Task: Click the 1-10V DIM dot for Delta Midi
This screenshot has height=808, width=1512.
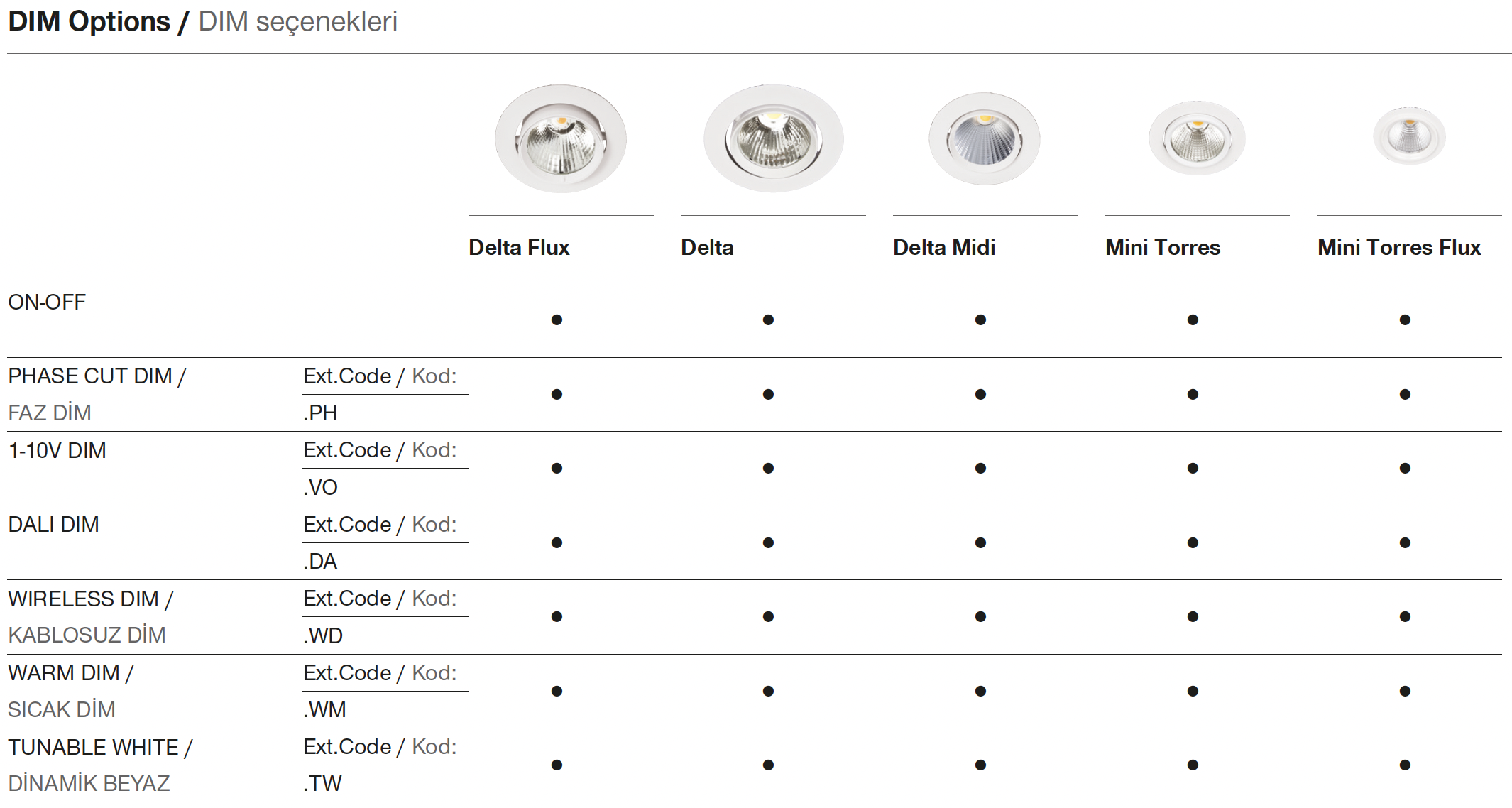Action: point(980,469)
